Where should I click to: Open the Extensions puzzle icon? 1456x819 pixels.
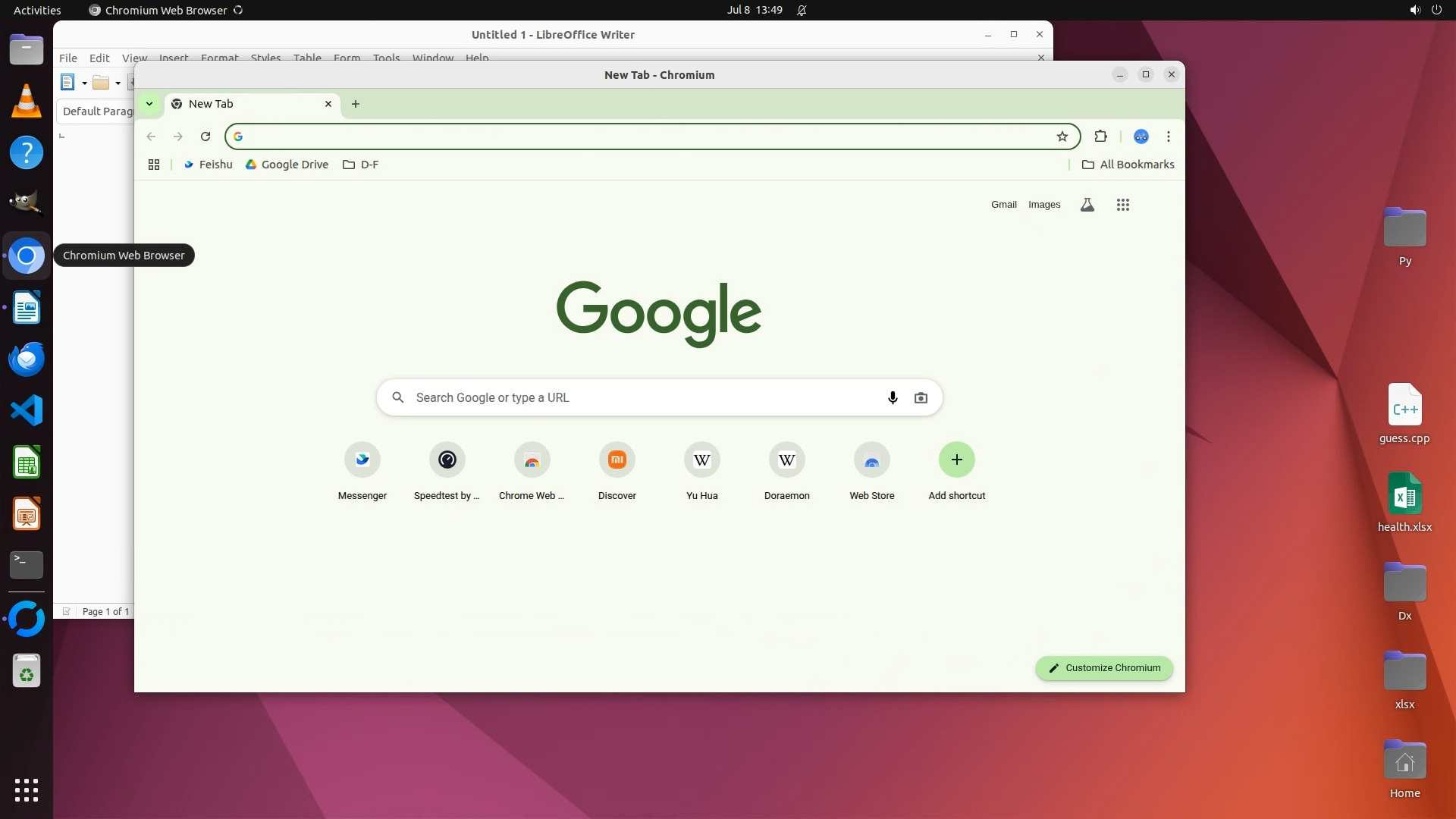1100,136
